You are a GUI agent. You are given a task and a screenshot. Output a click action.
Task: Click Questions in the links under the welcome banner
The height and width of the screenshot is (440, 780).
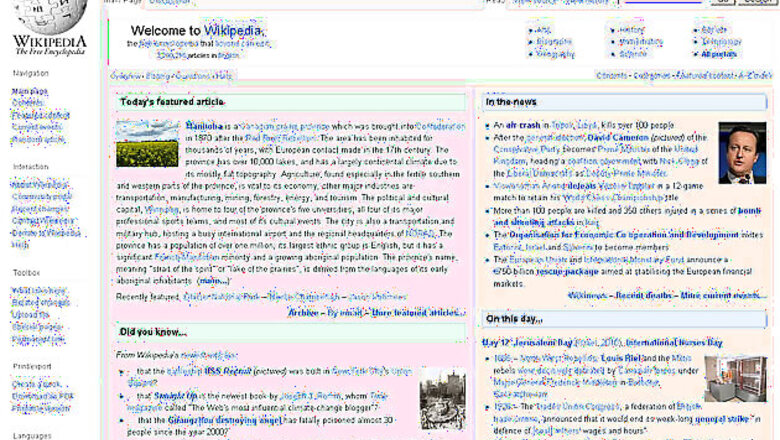point(192,76)
